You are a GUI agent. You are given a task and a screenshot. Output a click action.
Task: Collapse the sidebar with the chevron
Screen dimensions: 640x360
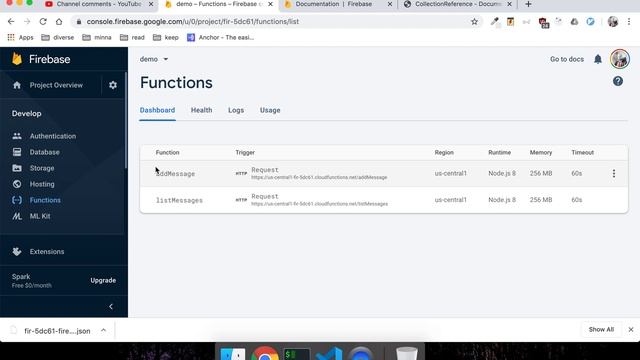pos(111,307)
